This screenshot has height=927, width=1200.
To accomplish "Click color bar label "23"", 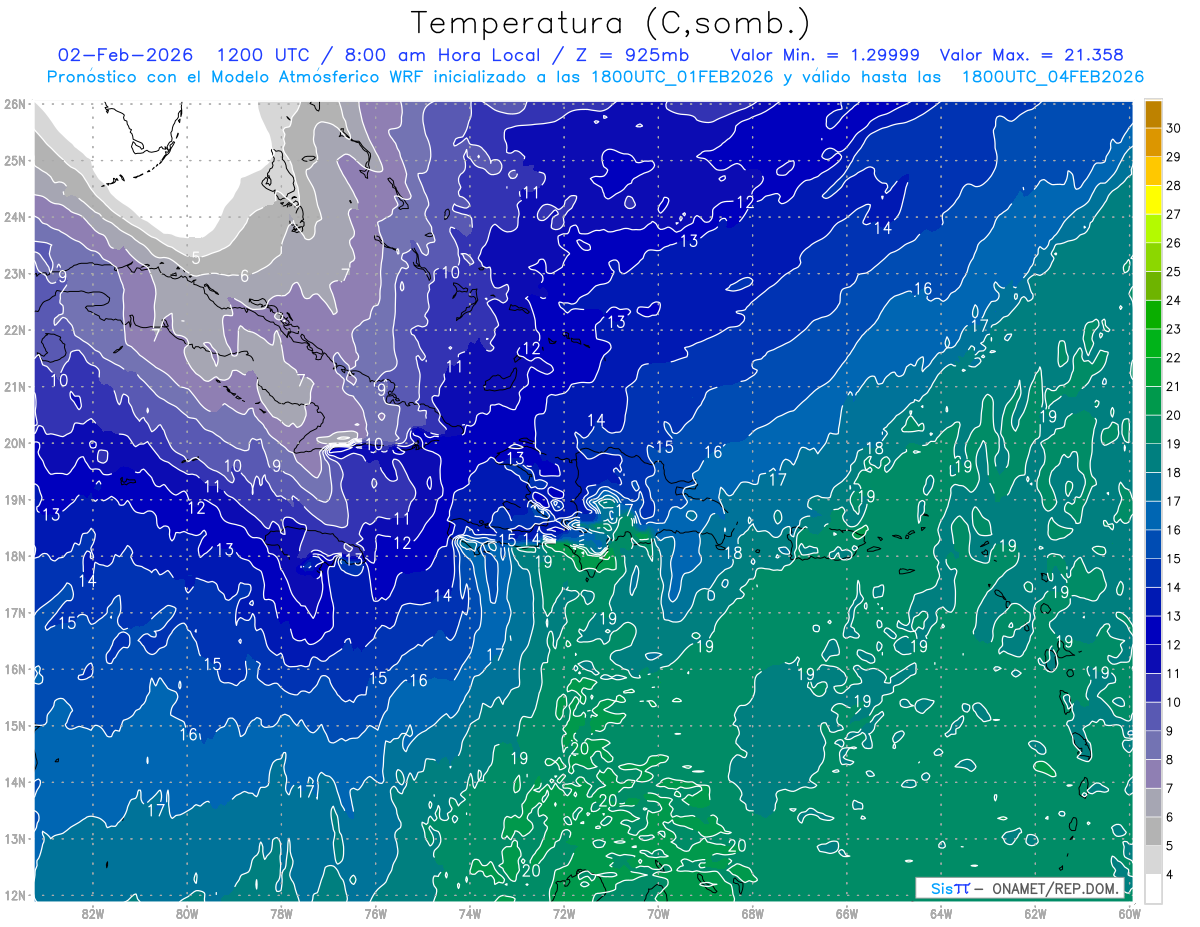I will (x=1174, y=329).
